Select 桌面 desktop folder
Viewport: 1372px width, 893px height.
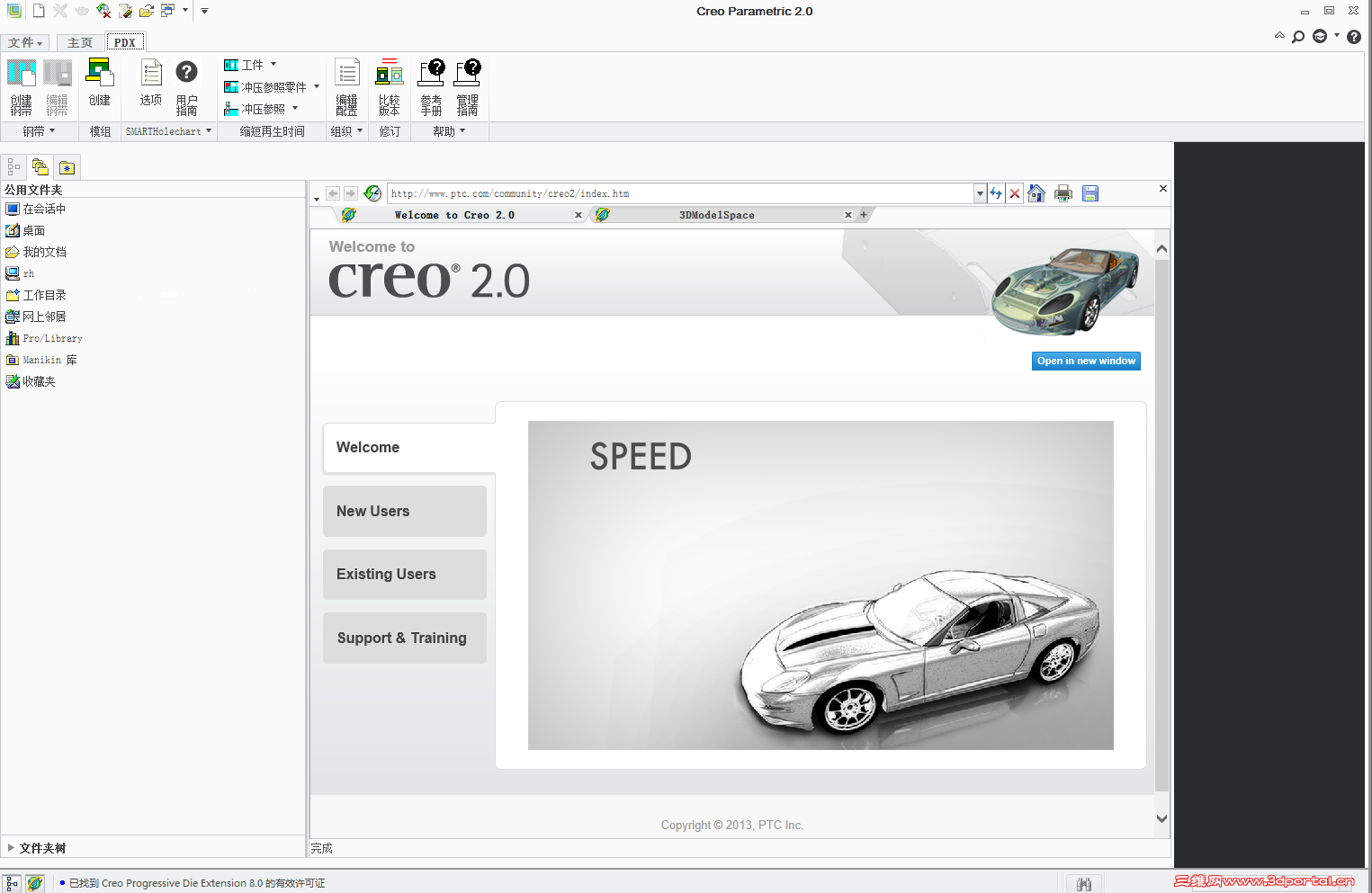pos(26,230)
